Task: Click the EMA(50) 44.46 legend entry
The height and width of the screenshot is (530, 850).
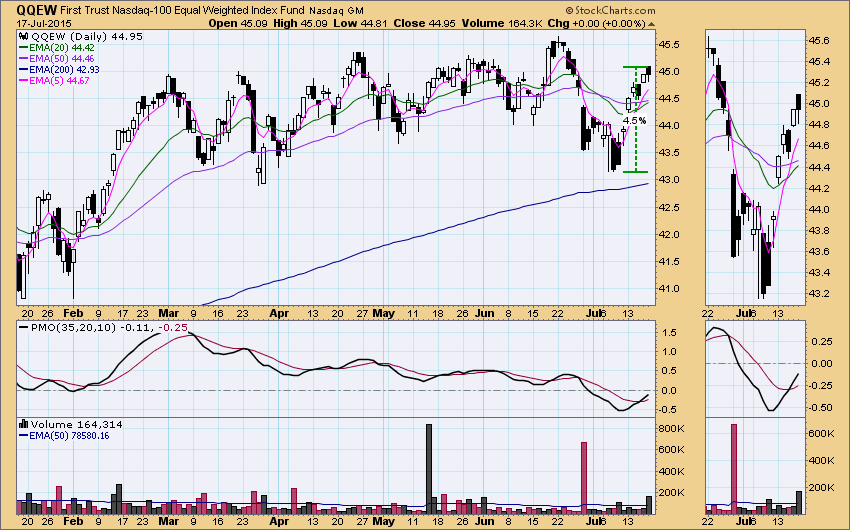Action: pos(61,59)
